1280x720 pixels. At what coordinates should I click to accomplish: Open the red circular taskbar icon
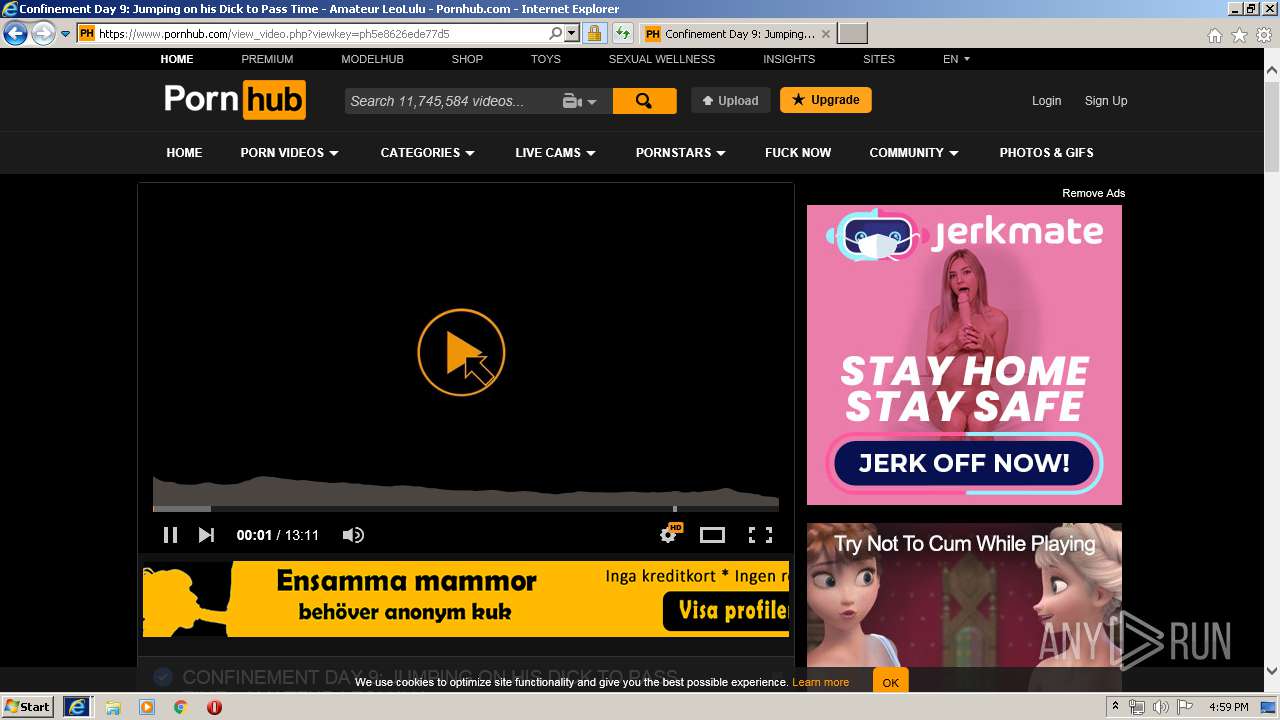click(214, 707)
